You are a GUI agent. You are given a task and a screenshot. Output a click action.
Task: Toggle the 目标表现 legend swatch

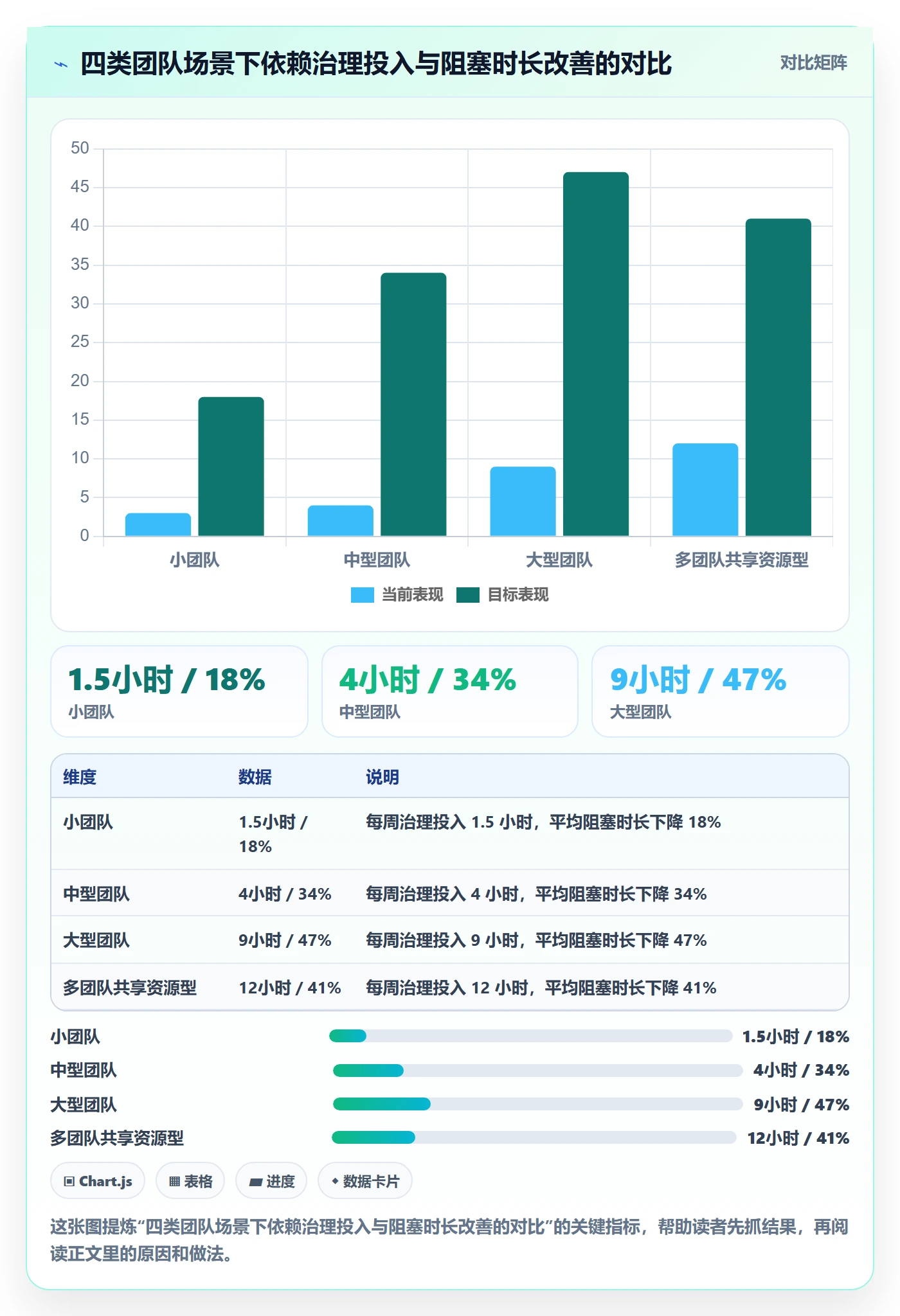[468, 595]
